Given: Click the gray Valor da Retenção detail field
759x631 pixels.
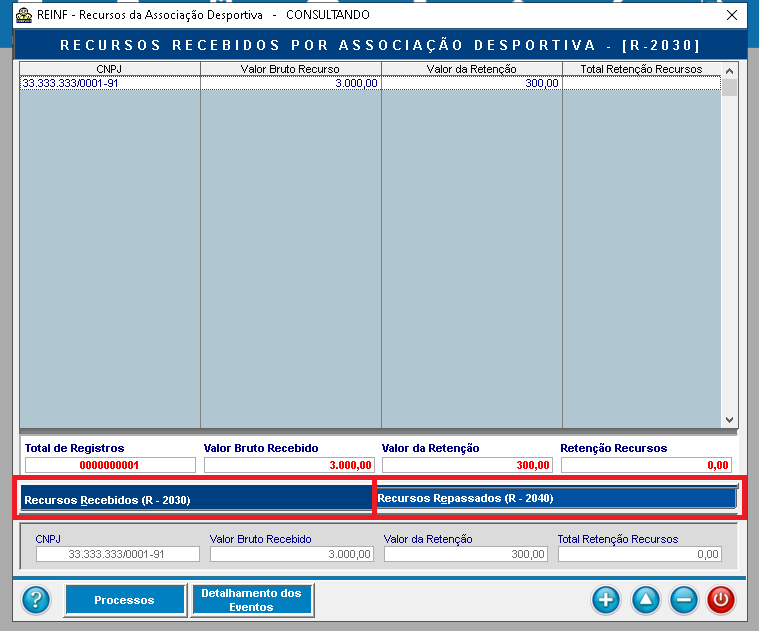Looking at the screenshot, I should click(x=466, y=554).
